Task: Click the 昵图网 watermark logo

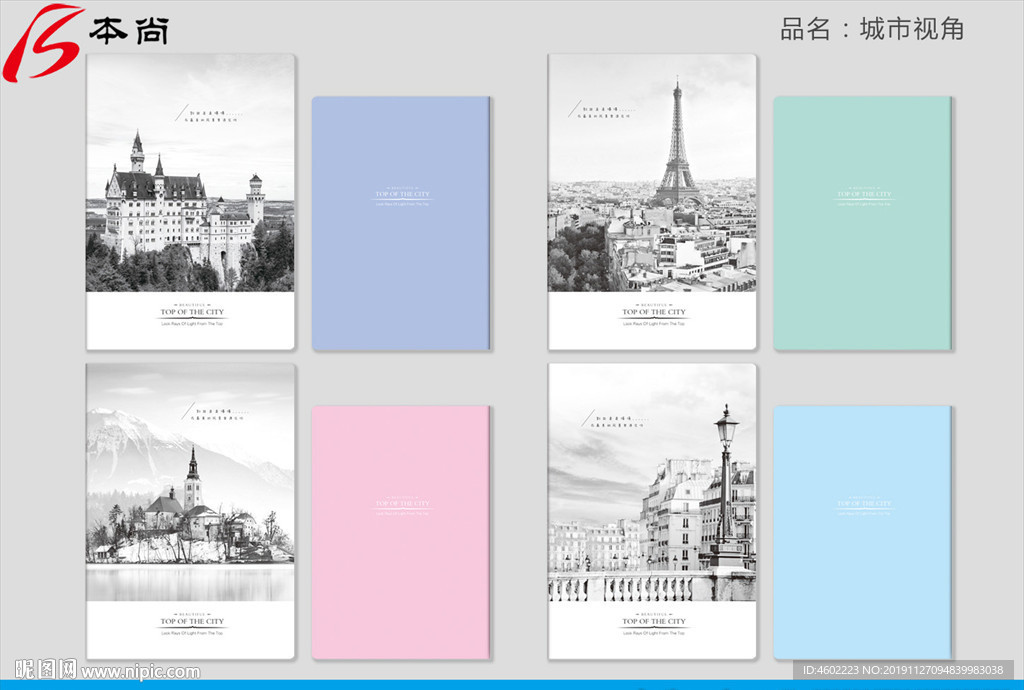Action: point(46,670)
